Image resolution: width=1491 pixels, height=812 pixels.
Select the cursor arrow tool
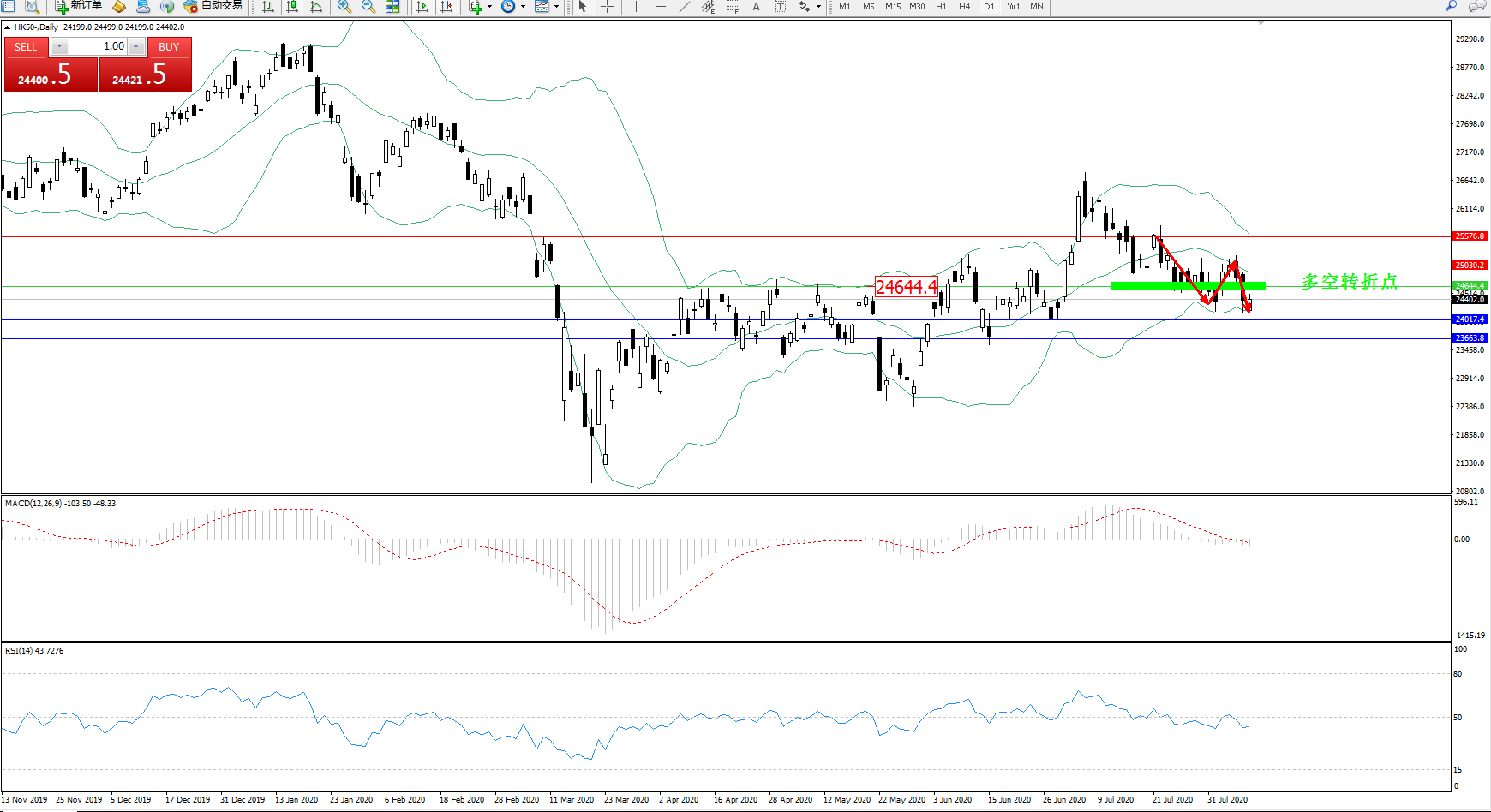tap(583, 7)
